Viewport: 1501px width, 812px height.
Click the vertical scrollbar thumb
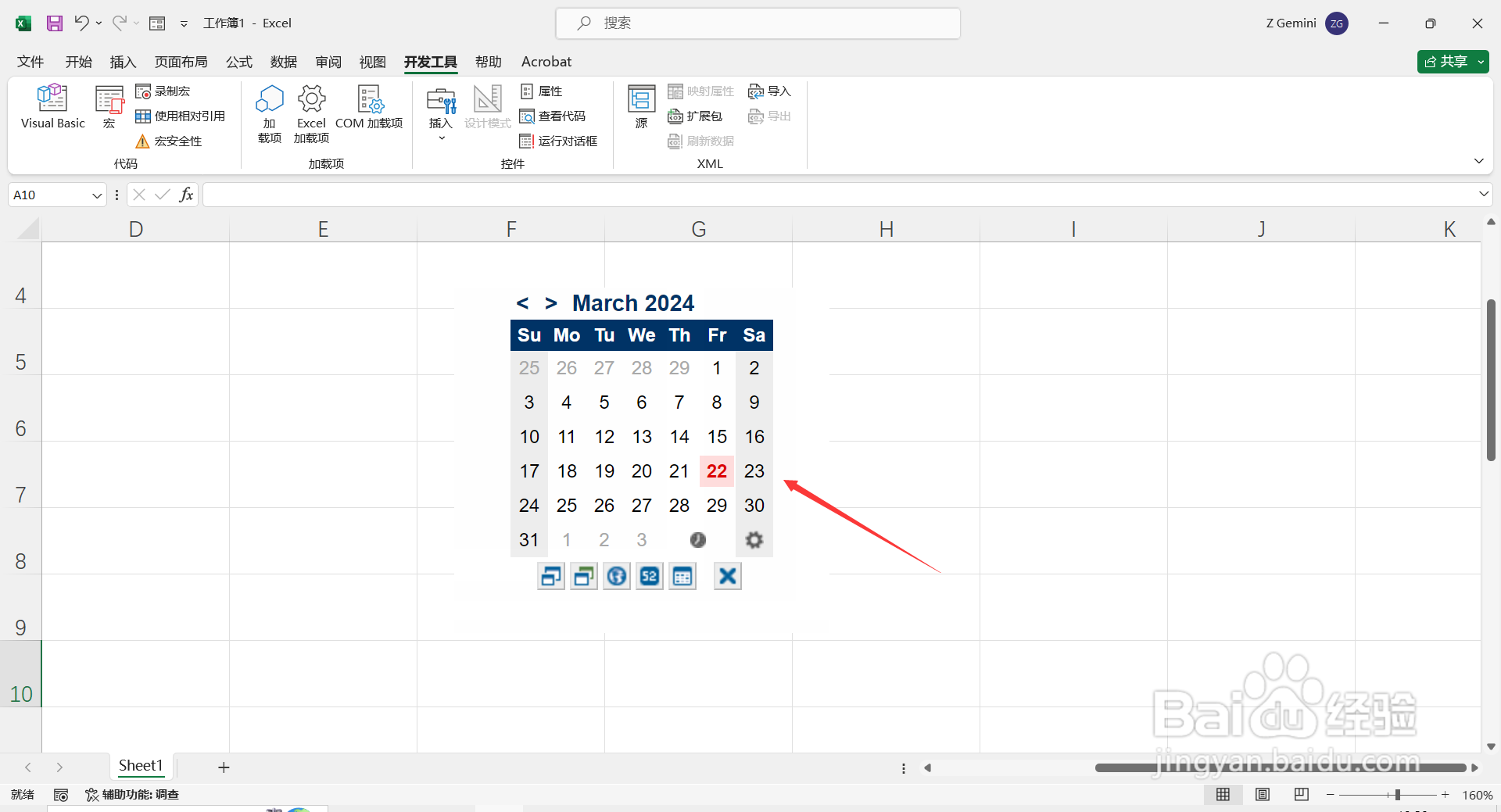pos(1491,380)
